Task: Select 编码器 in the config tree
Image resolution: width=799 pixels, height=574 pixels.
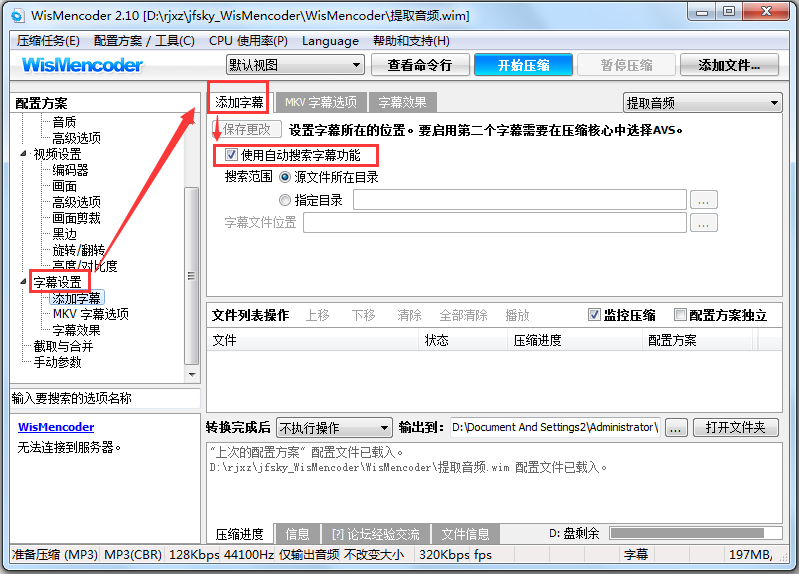Action: (x=70, y=170)
